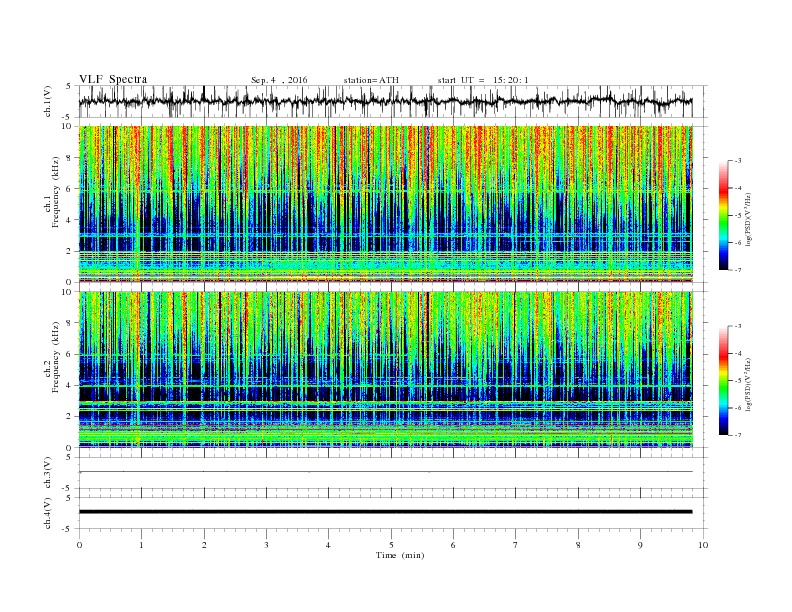Click the ch.2 spectrogram color scale bar
The height and width of the screenshot is (612, 792).
724,380
